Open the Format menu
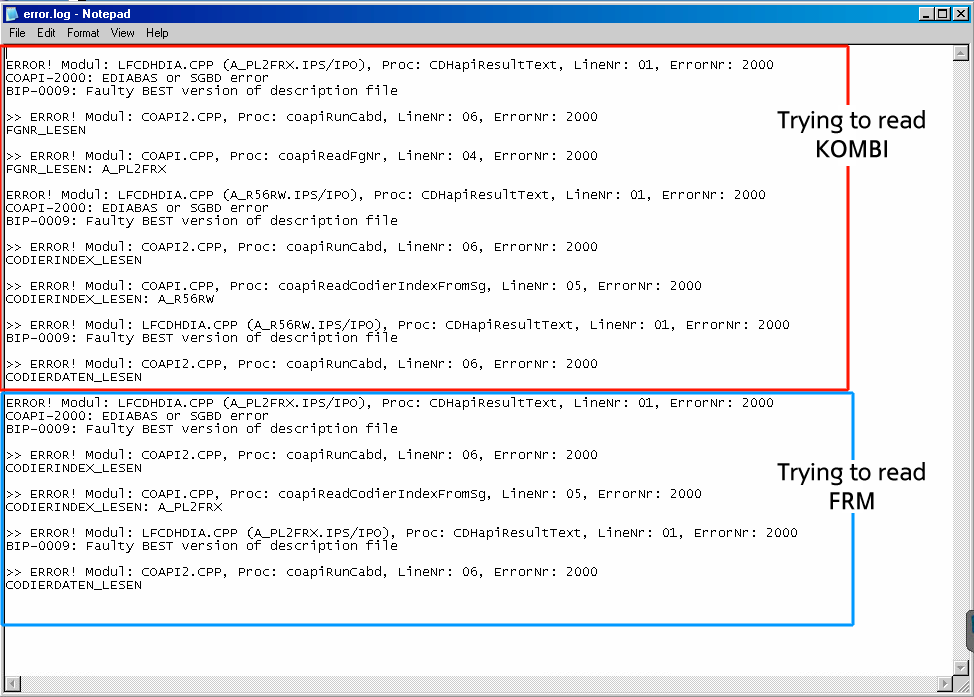 (83, 33)
